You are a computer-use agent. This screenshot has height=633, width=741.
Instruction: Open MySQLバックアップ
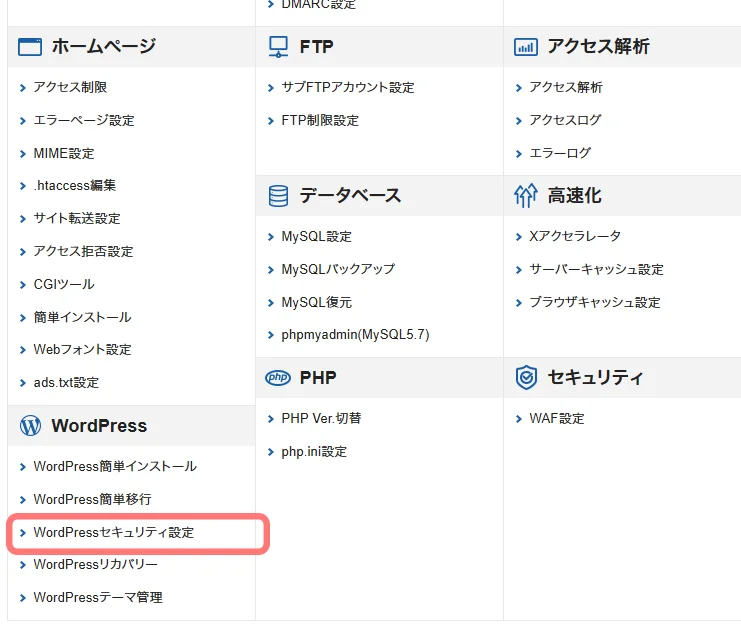click(x=338, y=269)
